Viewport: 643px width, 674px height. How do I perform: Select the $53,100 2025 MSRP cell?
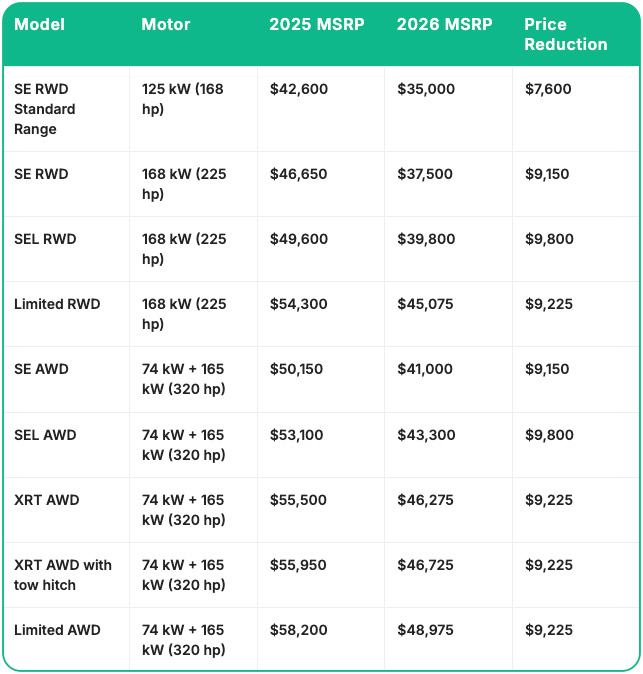tap(298, 435)
